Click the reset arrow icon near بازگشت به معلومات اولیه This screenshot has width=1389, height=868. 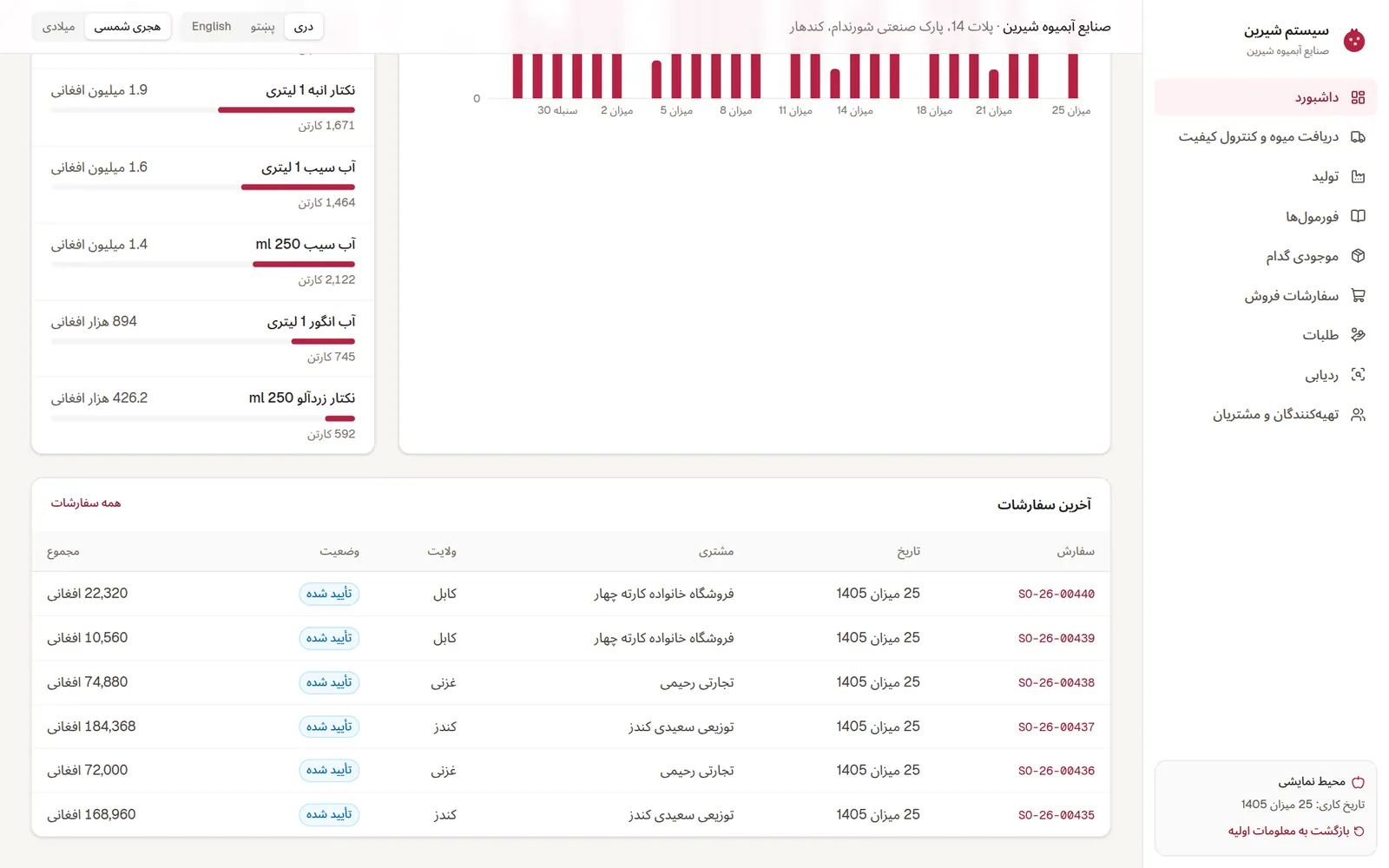(x=1359, y=831)
